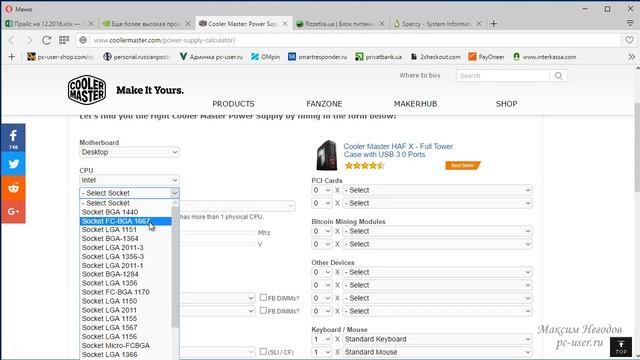Close the Cooler Master Power Supply tab

(285, 24)
